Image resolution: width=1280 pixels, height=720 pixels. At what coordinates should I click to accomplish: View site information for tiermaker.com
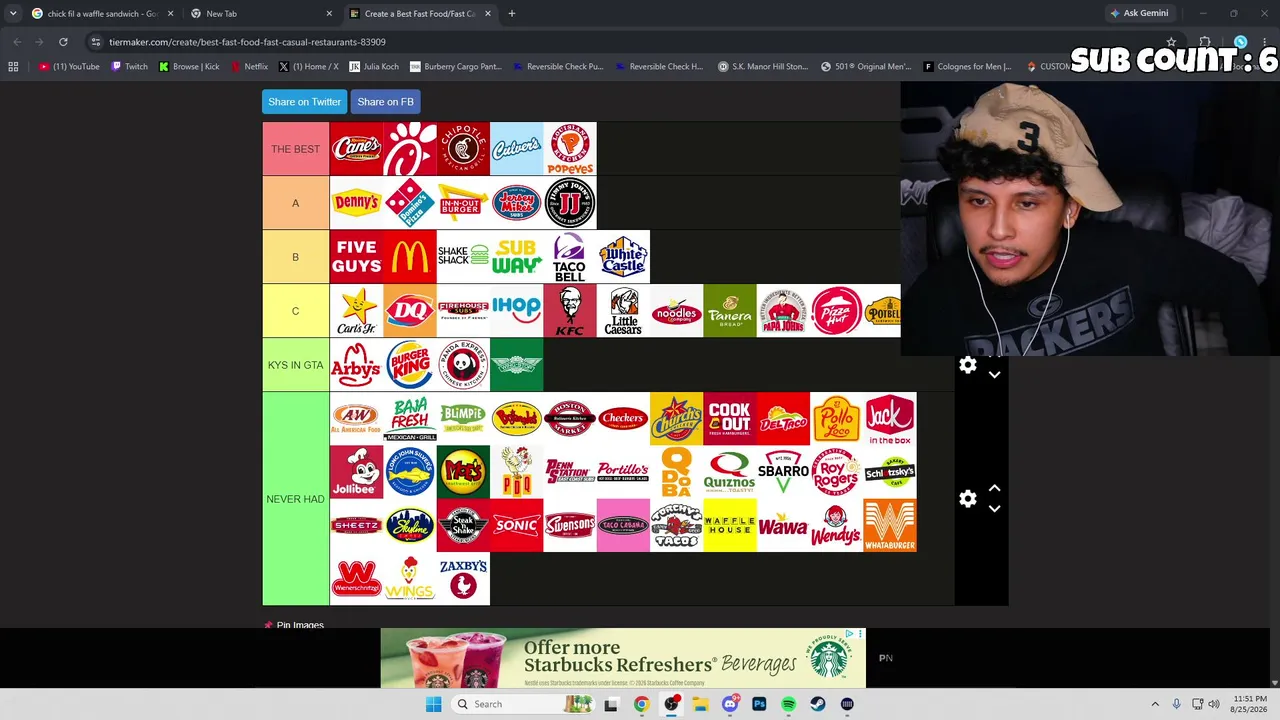click(95, 42)
